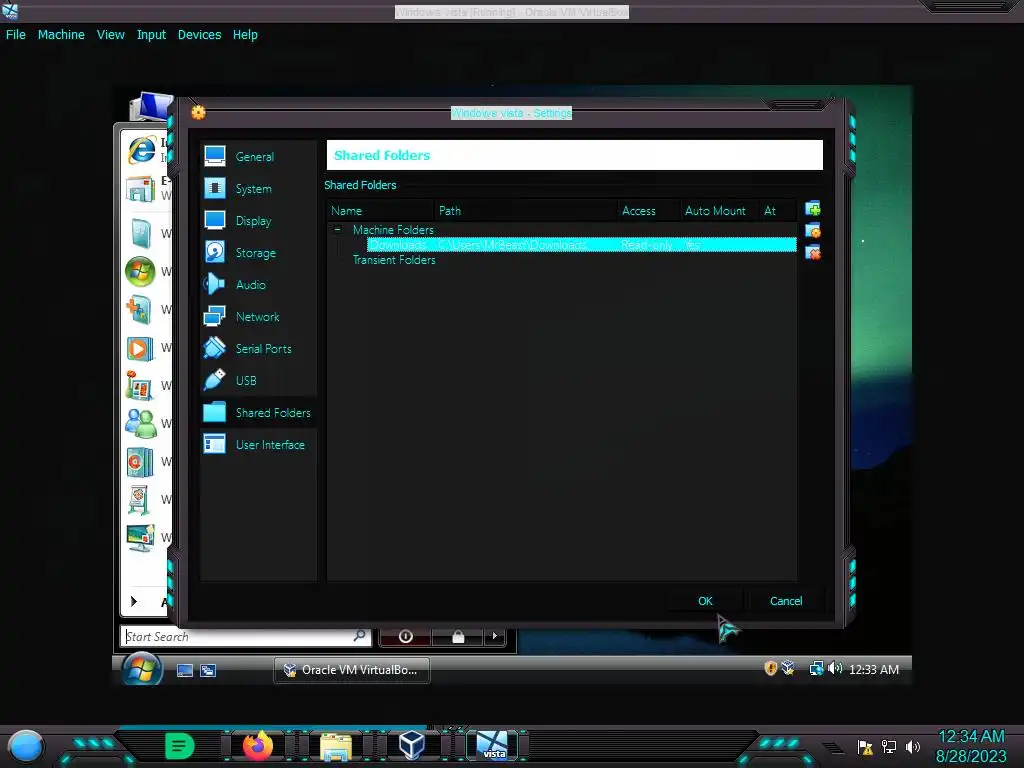Open File Explorer from host taskbar

tap(336, 746)
